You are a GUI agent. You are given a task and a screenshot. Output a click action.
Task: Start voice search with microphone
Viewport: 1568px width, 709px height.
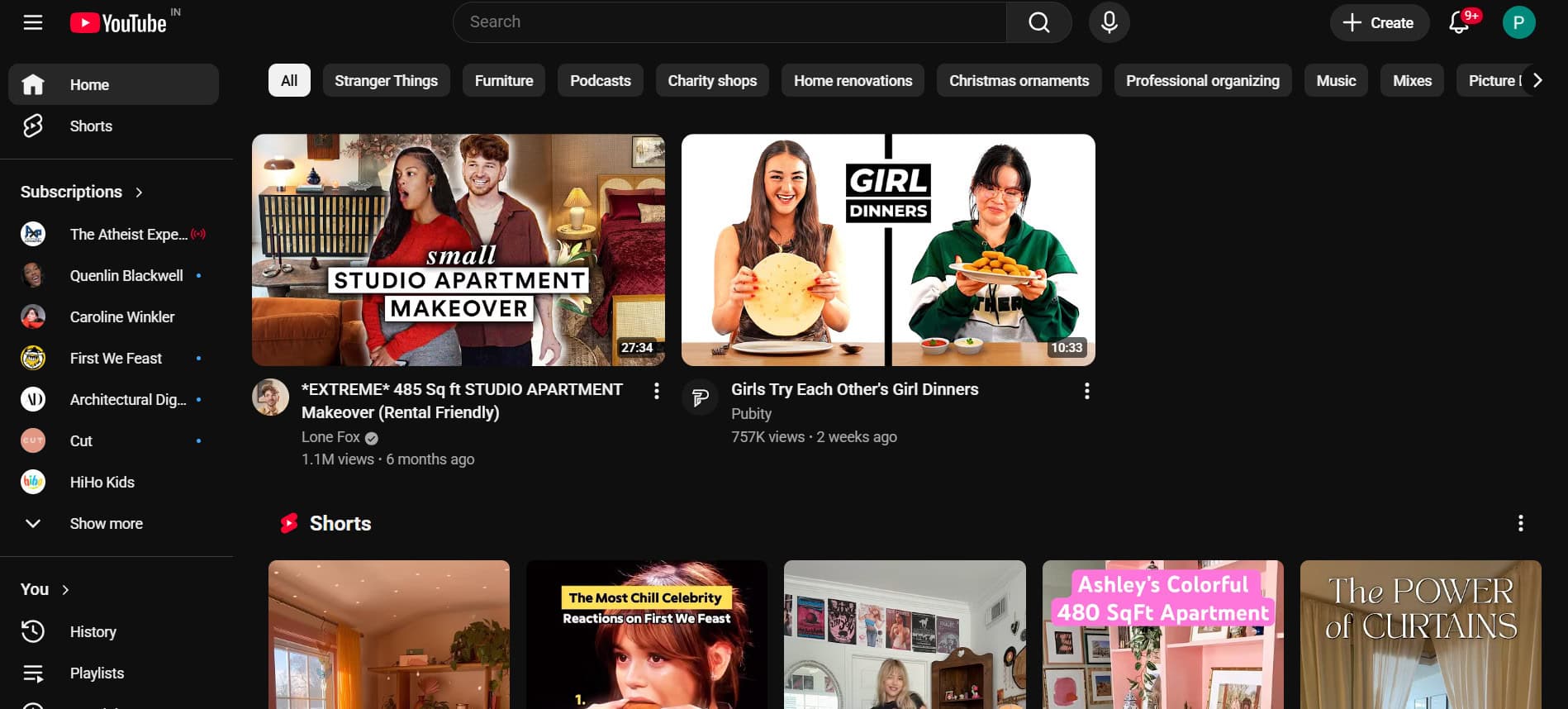[1109, 22]
